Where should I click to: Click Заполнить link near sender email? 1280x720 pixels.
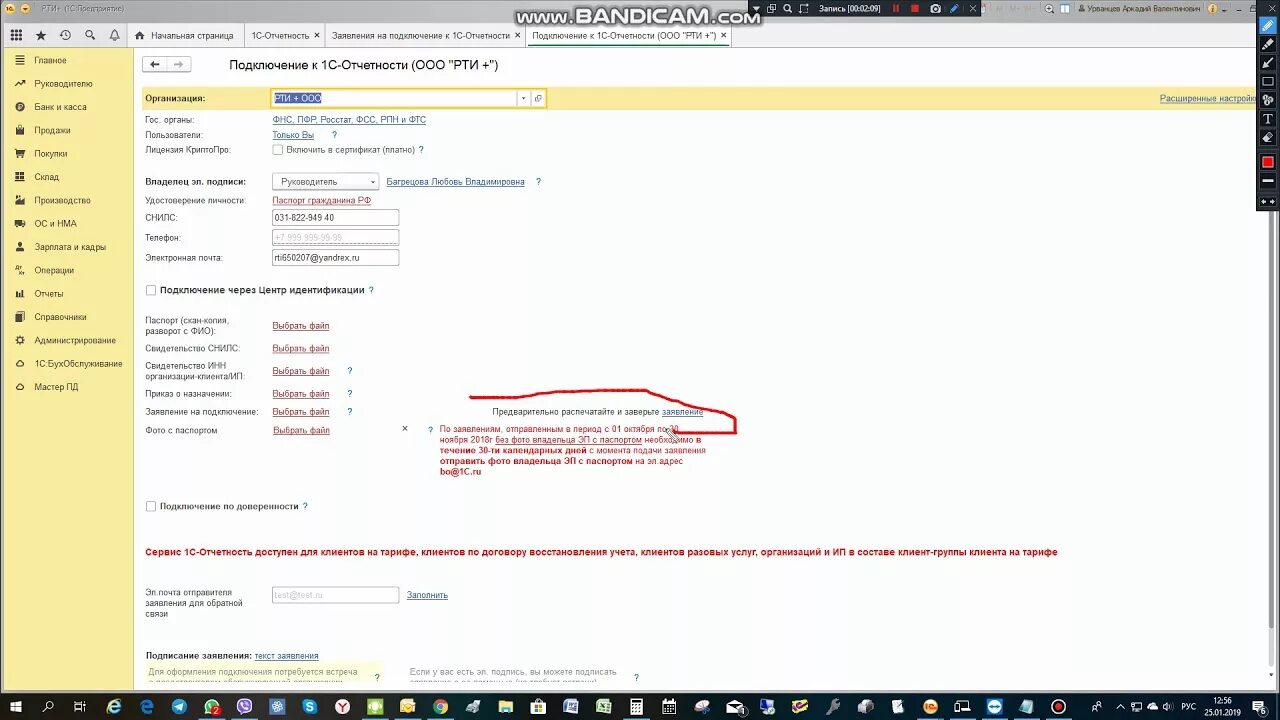point(427,595)
